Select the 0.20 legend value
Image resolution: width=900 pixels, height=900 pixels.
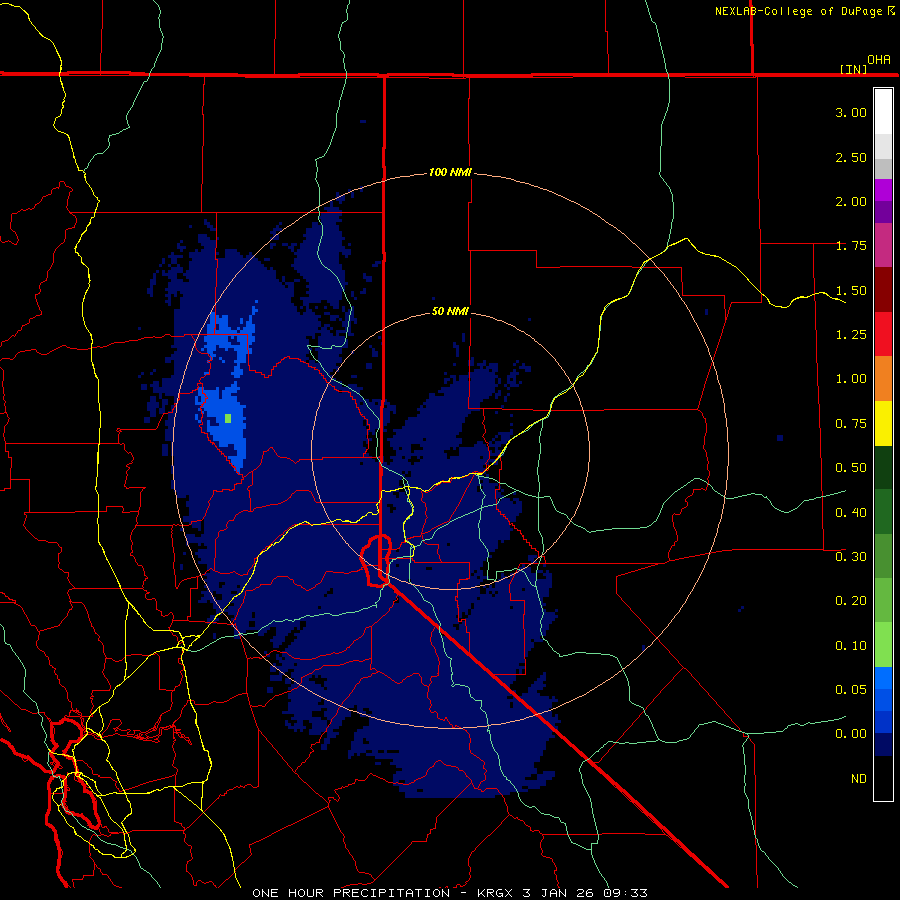click(x=851, y=601)
